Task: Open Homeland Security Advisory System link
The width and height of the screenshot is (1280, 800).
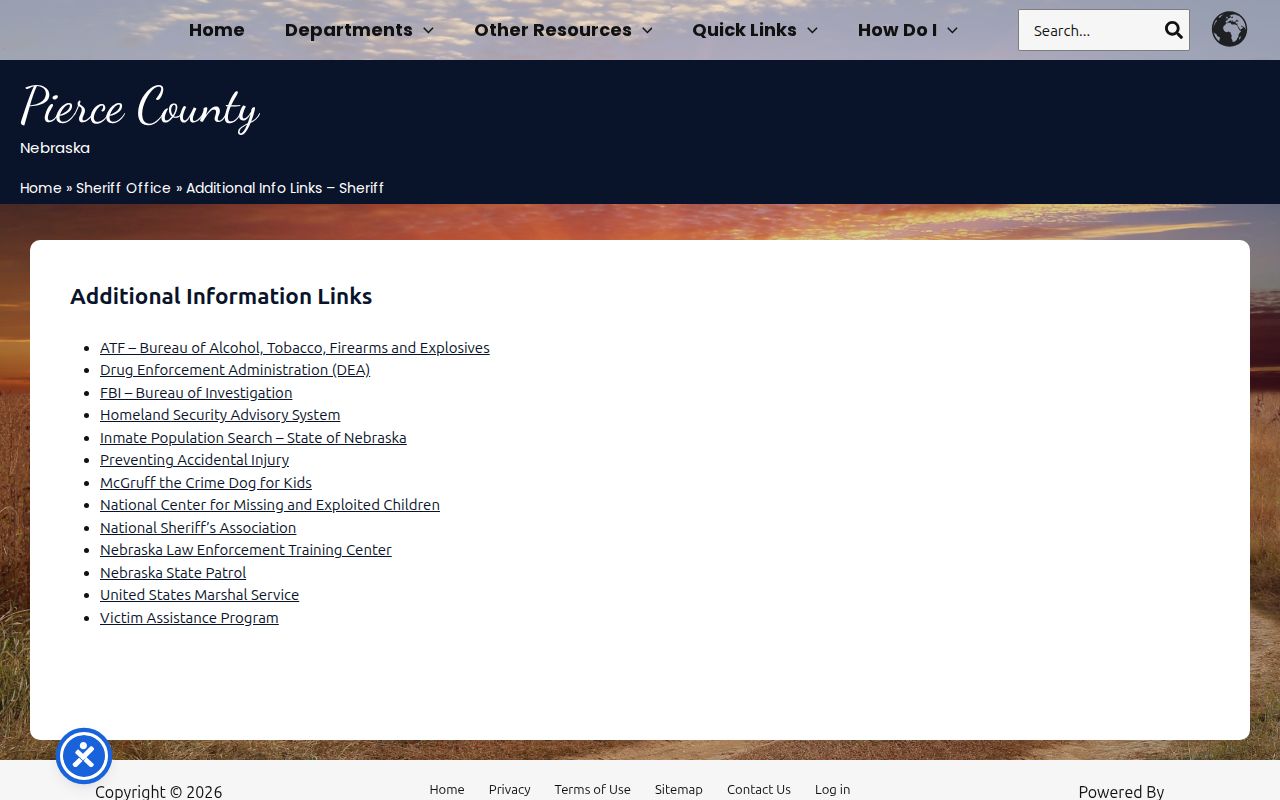Action: 220,415
